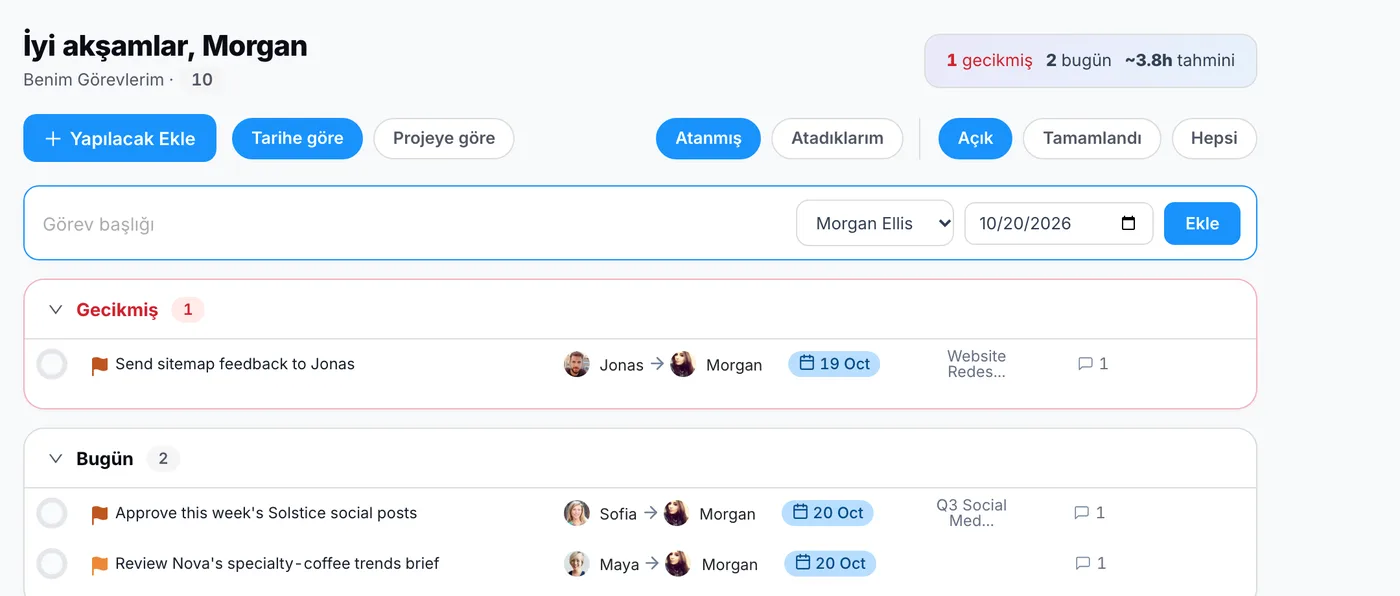The height and width of the screenshot is (596, 1400).
Task: Open the Morgan Ellis assignee dropdown
Action: pos(875,224)
